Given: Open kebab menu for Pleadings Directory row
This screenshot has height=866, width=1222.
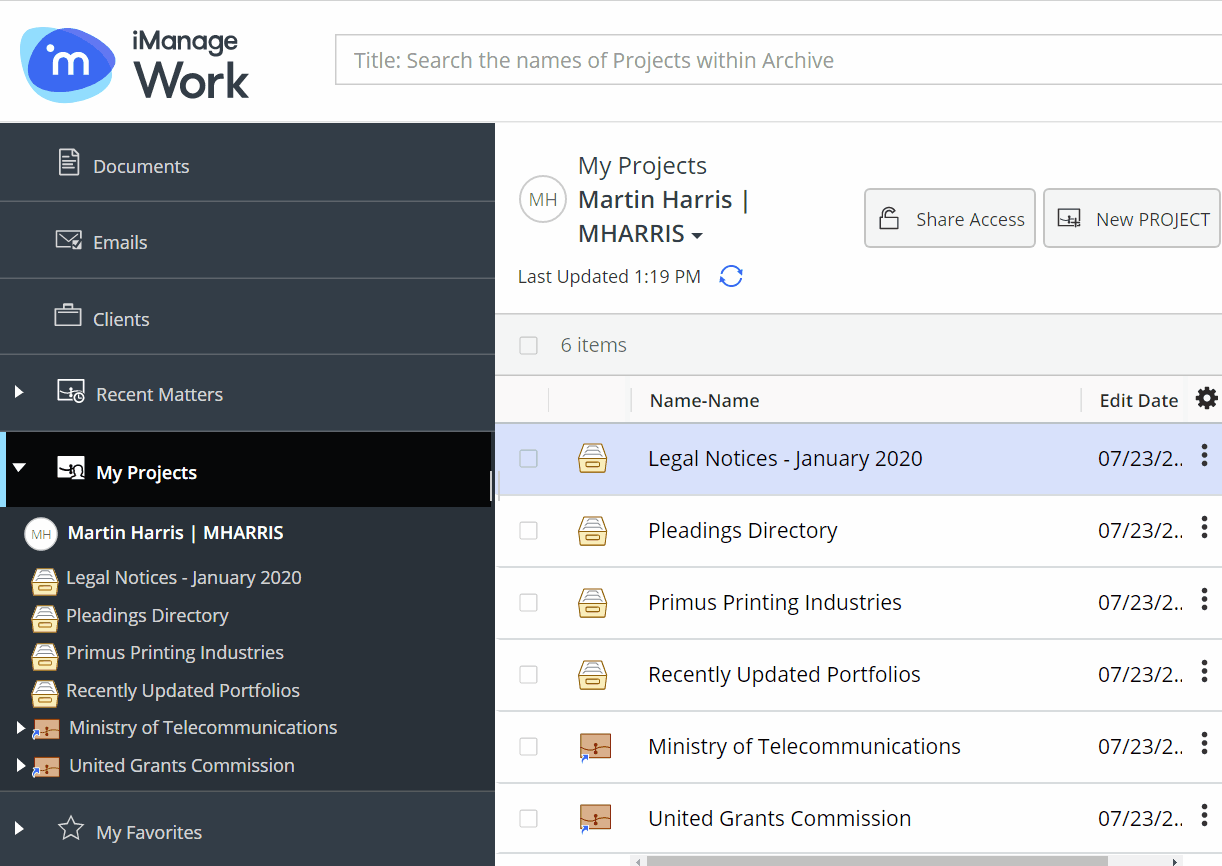Looking at the screenshot, I should click(1204, 528).
